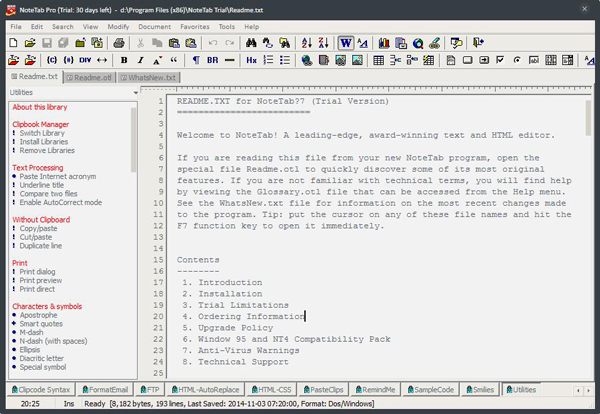Screen dimensions: 600x414
Task: Open the Favorites menu
Action: click(195, 27)
